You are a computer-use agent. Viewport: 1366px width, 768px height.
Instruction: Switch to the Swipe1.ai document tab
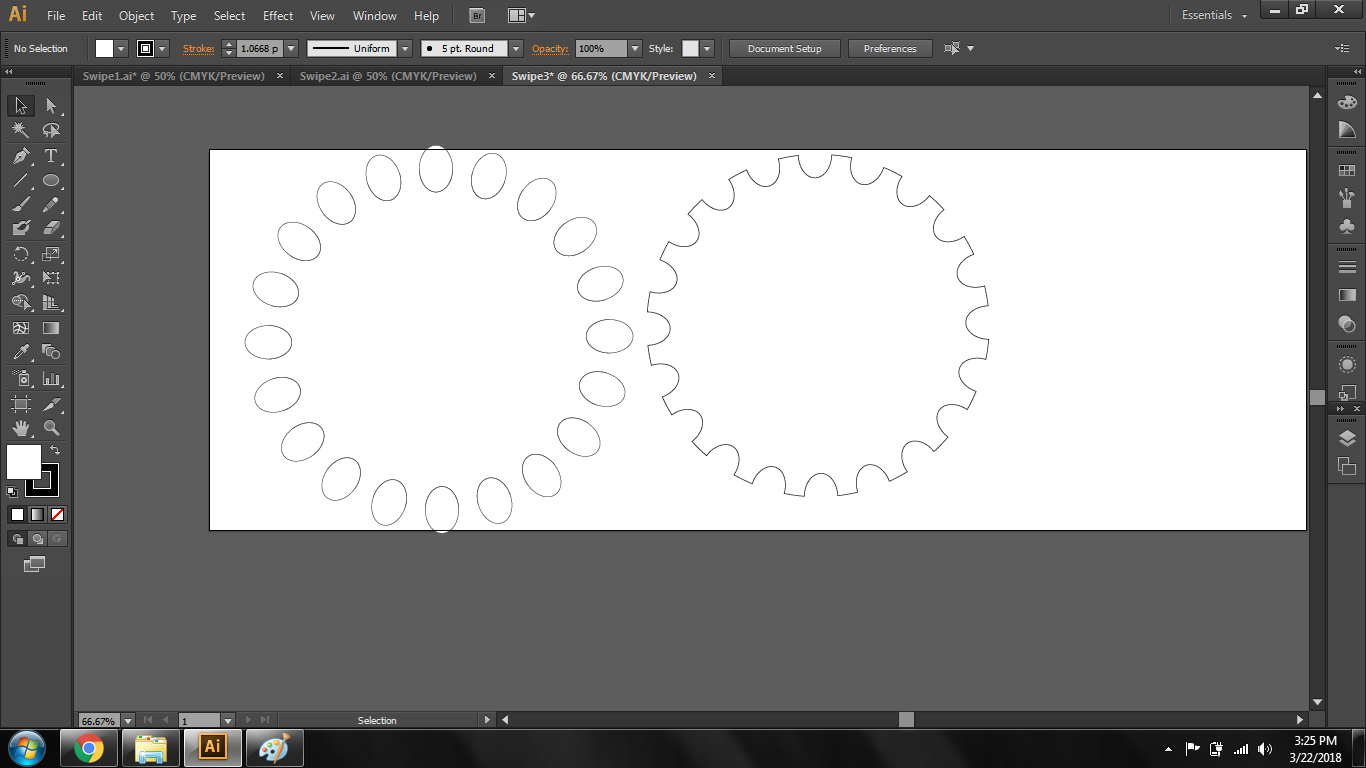pyautogui.click(x=175, y=76)
